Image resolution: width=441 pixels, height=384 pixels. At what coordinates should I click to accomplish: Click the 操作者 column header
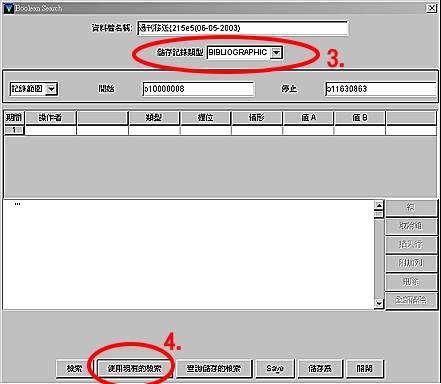click(x=51, y=118)
